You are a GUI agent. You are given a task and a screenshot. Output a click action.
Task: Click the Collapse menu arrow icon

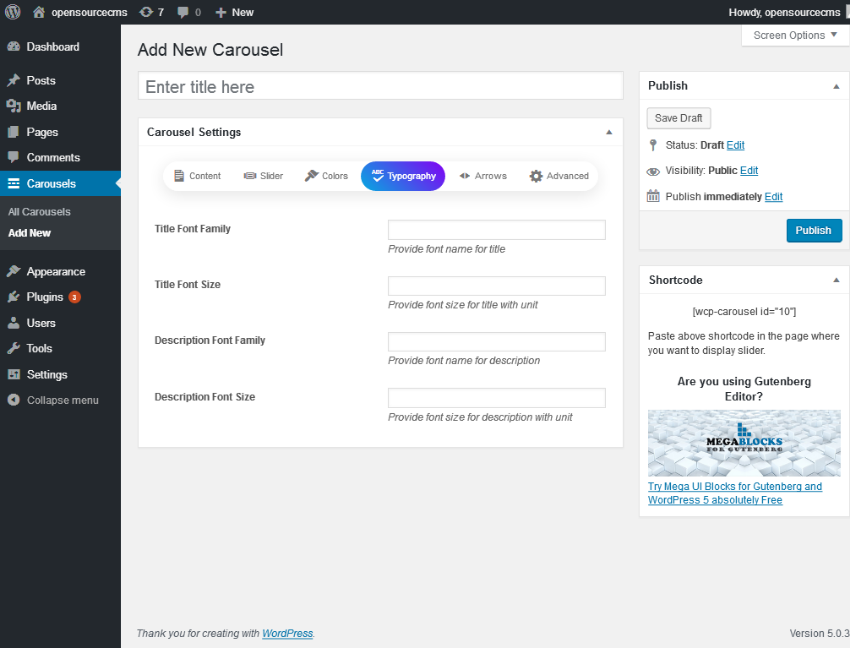coord(14,400)
